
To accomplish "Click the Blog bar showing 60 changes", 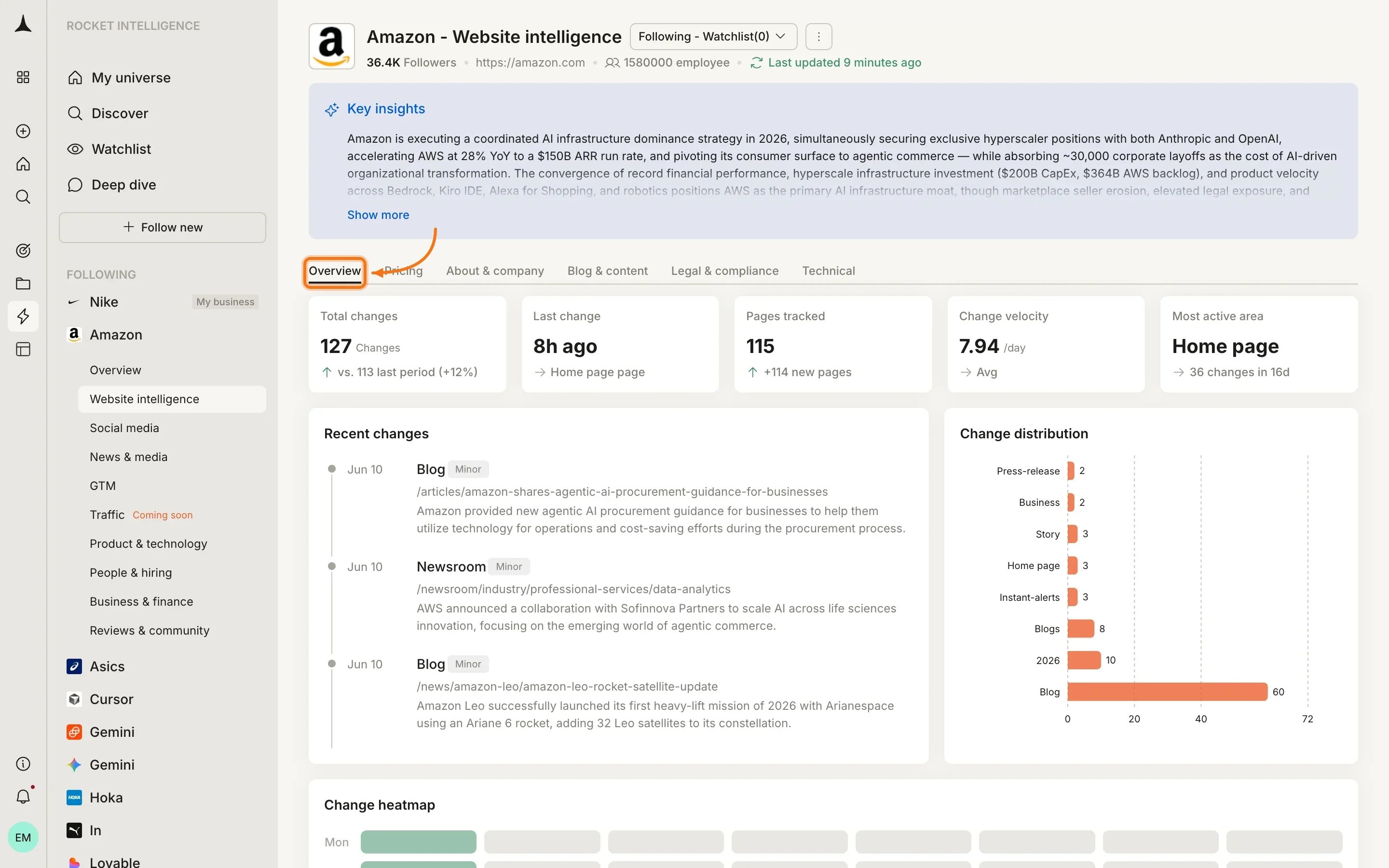I will pyautogui.click(x=1168, y=692).
